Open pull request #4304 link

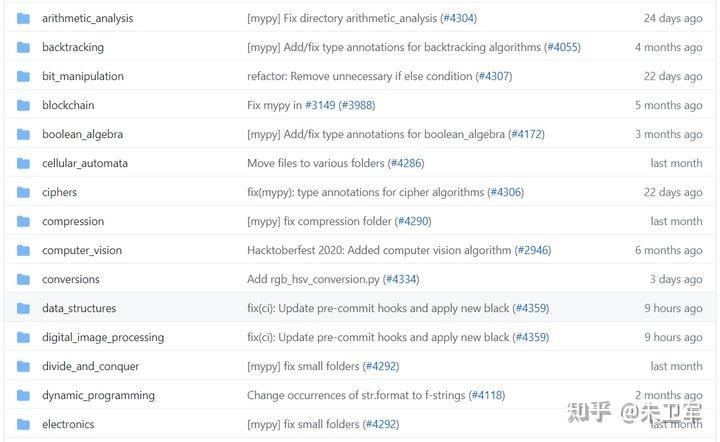tap(457, 18)
